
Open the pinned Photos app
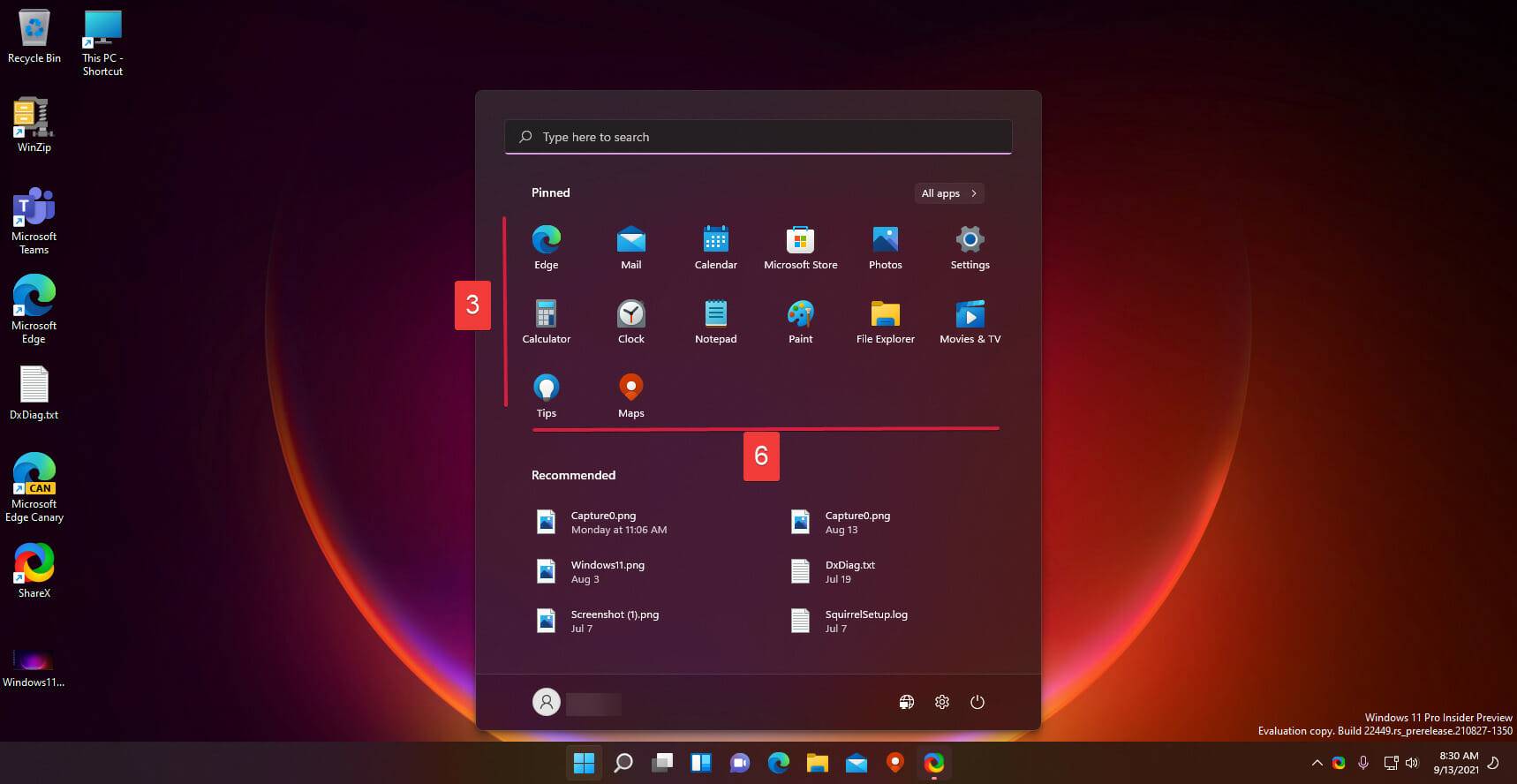(x=885, y=247)
